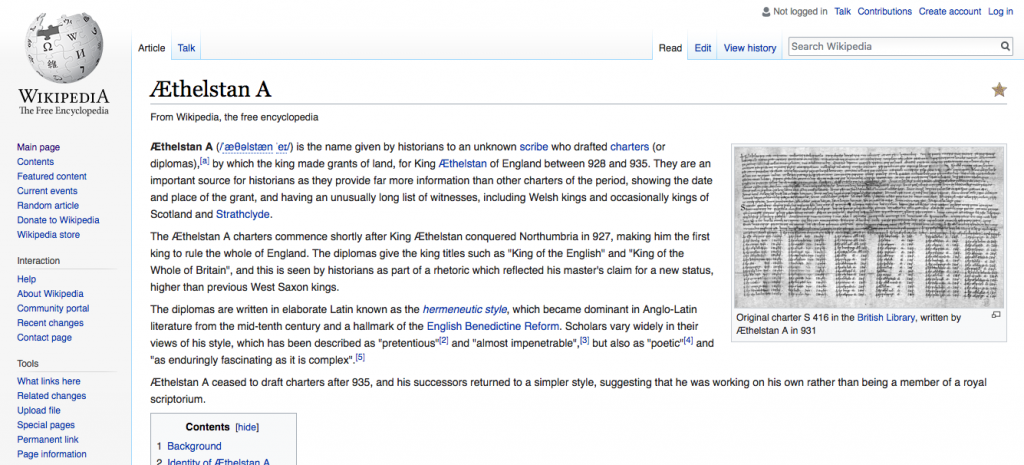Open the hermeneutic style link
This screenshot has width=1024, height=465.
point(464,309)
